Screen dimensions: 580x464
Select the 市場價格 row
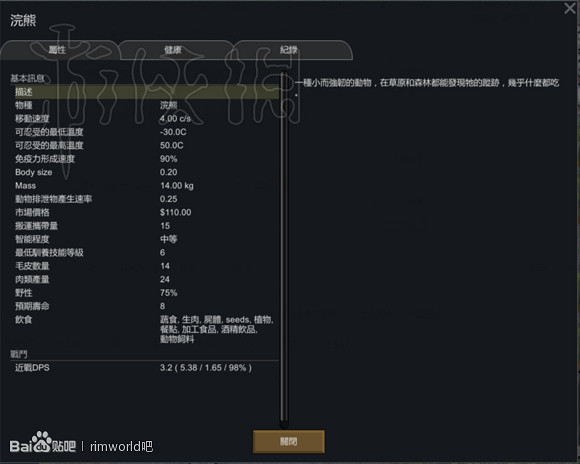145,212
